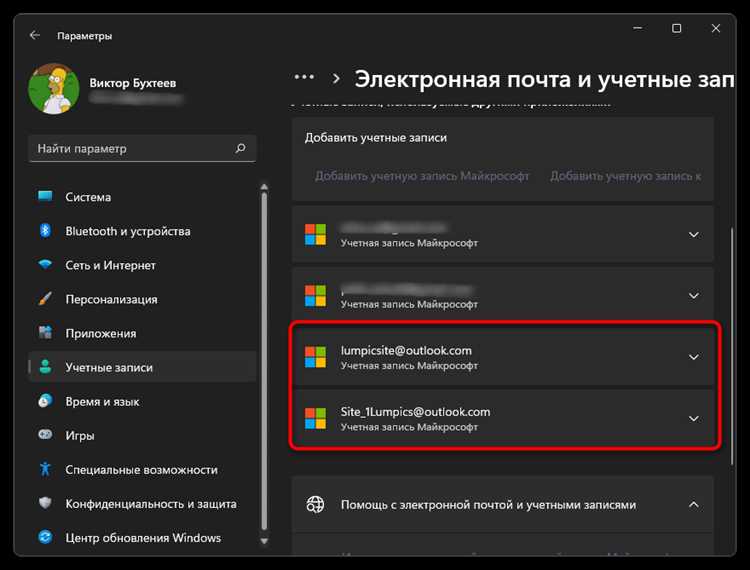Click the search magnifier icon
Image resolution: width=750 pixels, height=570 pixels.
[240, 148]
